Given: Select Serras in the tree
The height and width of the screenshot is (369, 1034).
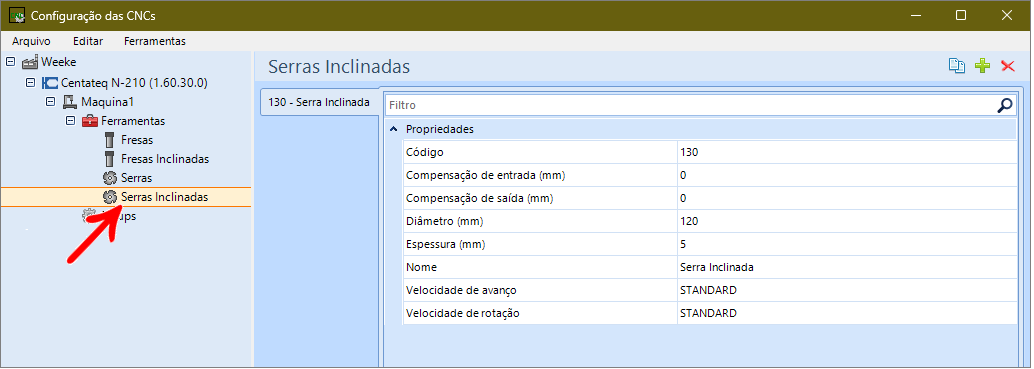Looking at the screenshot, I should [137, 178].
